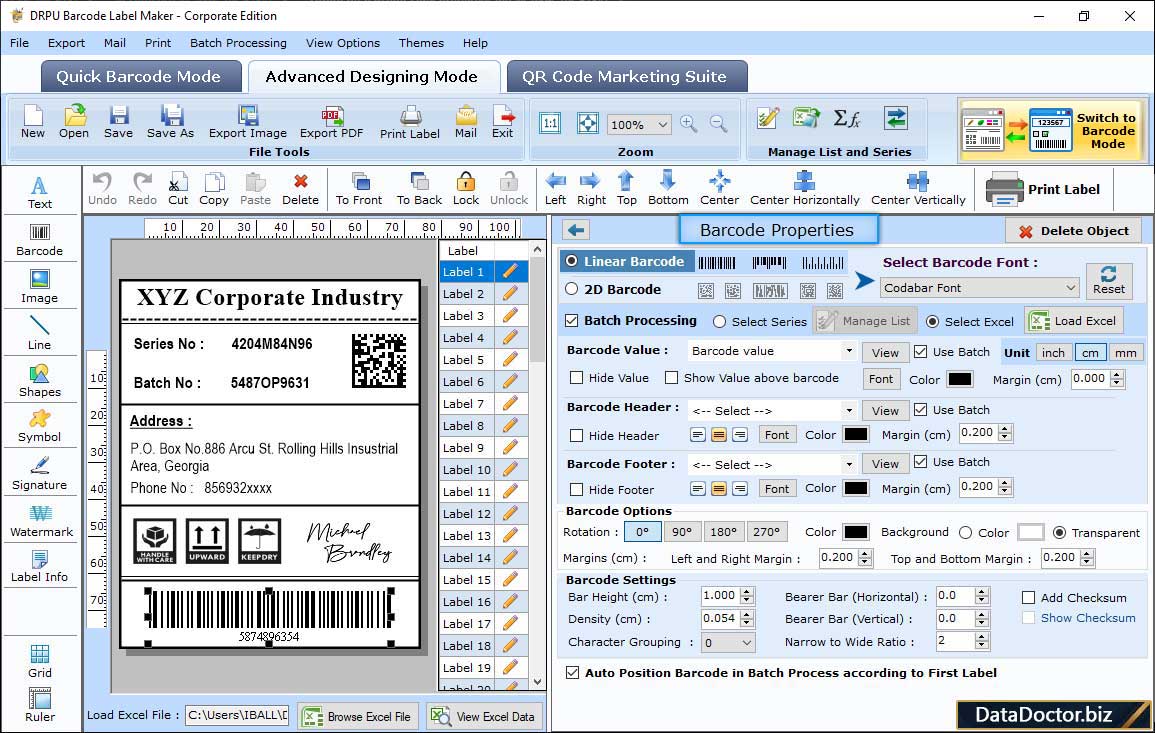
Task: Enable Show Value above barcode
Action: point(671,378)
